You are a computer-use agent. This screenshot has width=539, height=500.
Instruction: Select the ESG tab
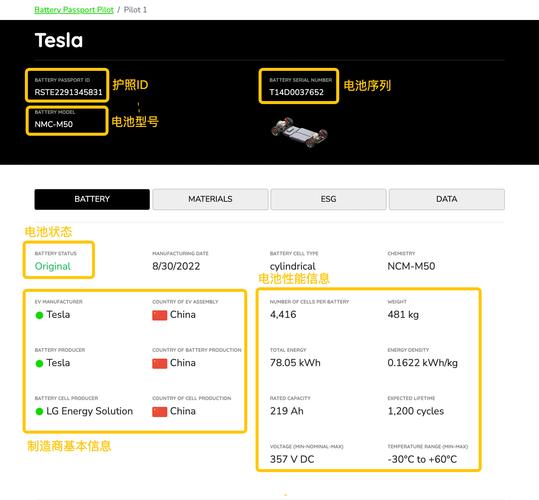(x=328, y=199)
